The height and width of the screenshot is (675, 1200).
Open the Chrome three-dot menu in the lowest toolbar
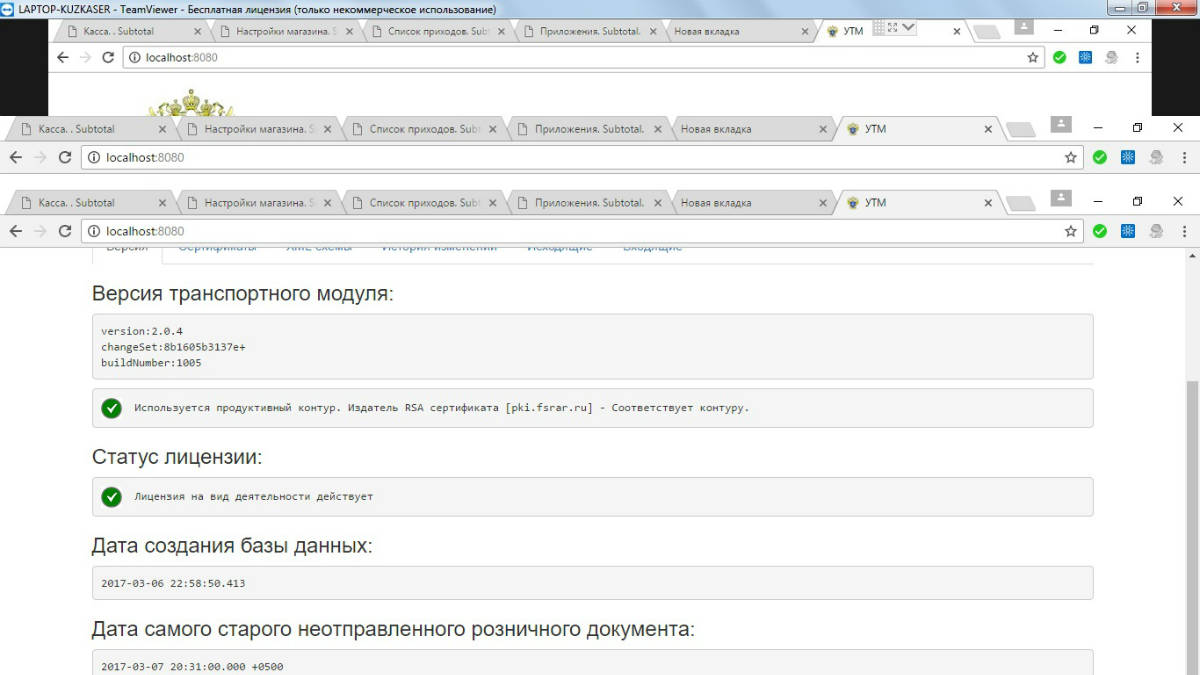point(1184,231)
